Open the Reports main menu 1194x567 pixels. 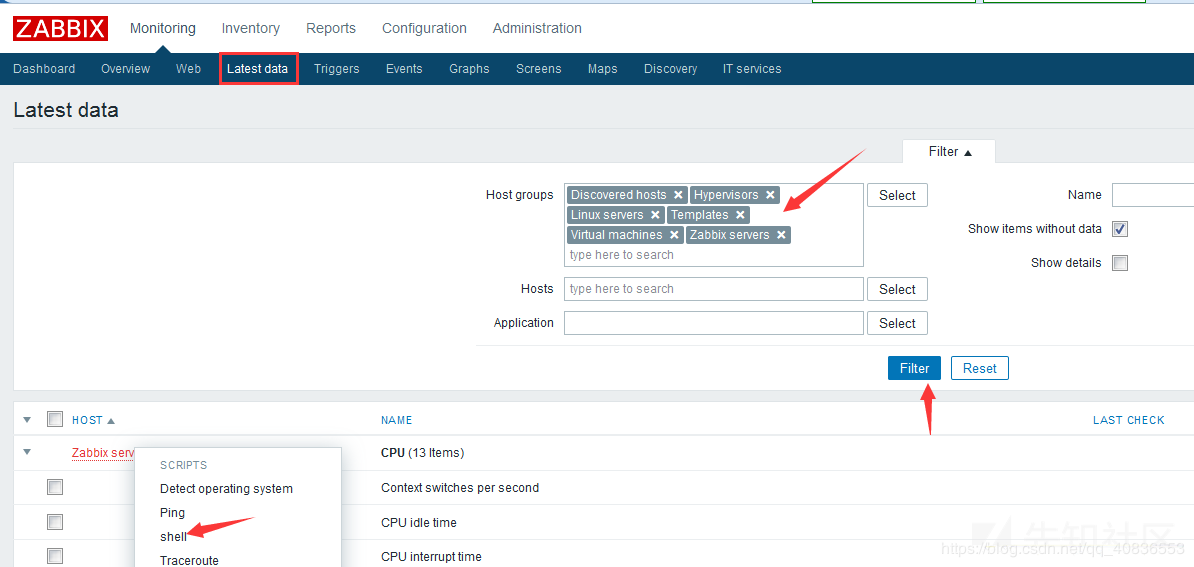[330, 28]
